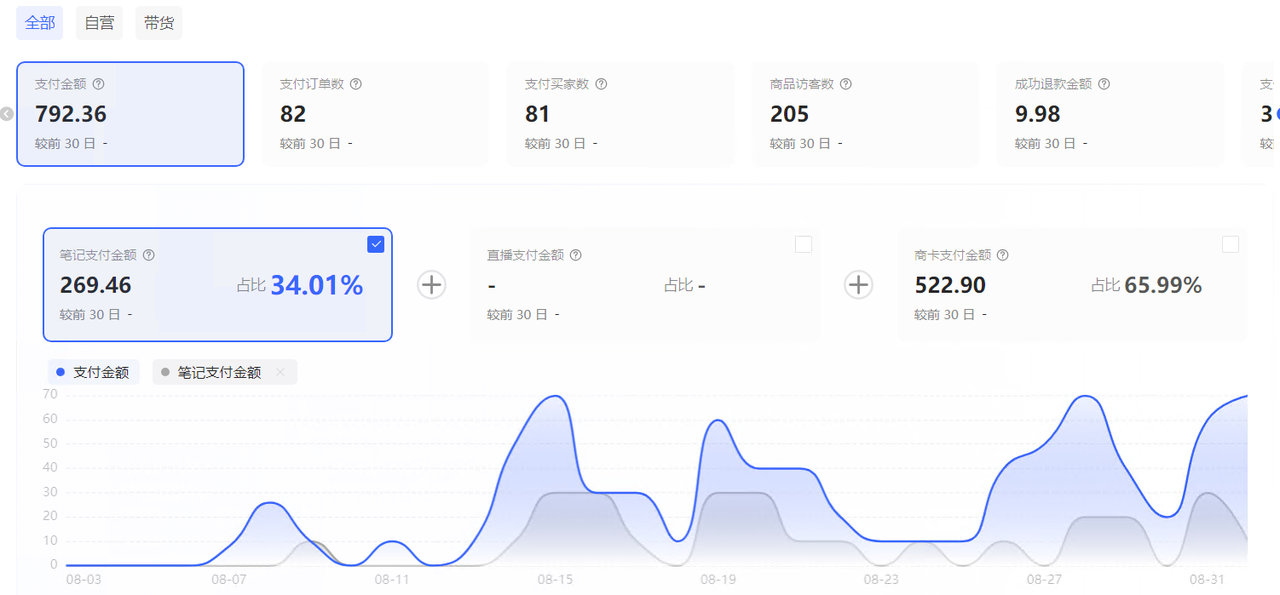
Task: Select the 商品访客数 metric card
Action: tap(855, 114)
